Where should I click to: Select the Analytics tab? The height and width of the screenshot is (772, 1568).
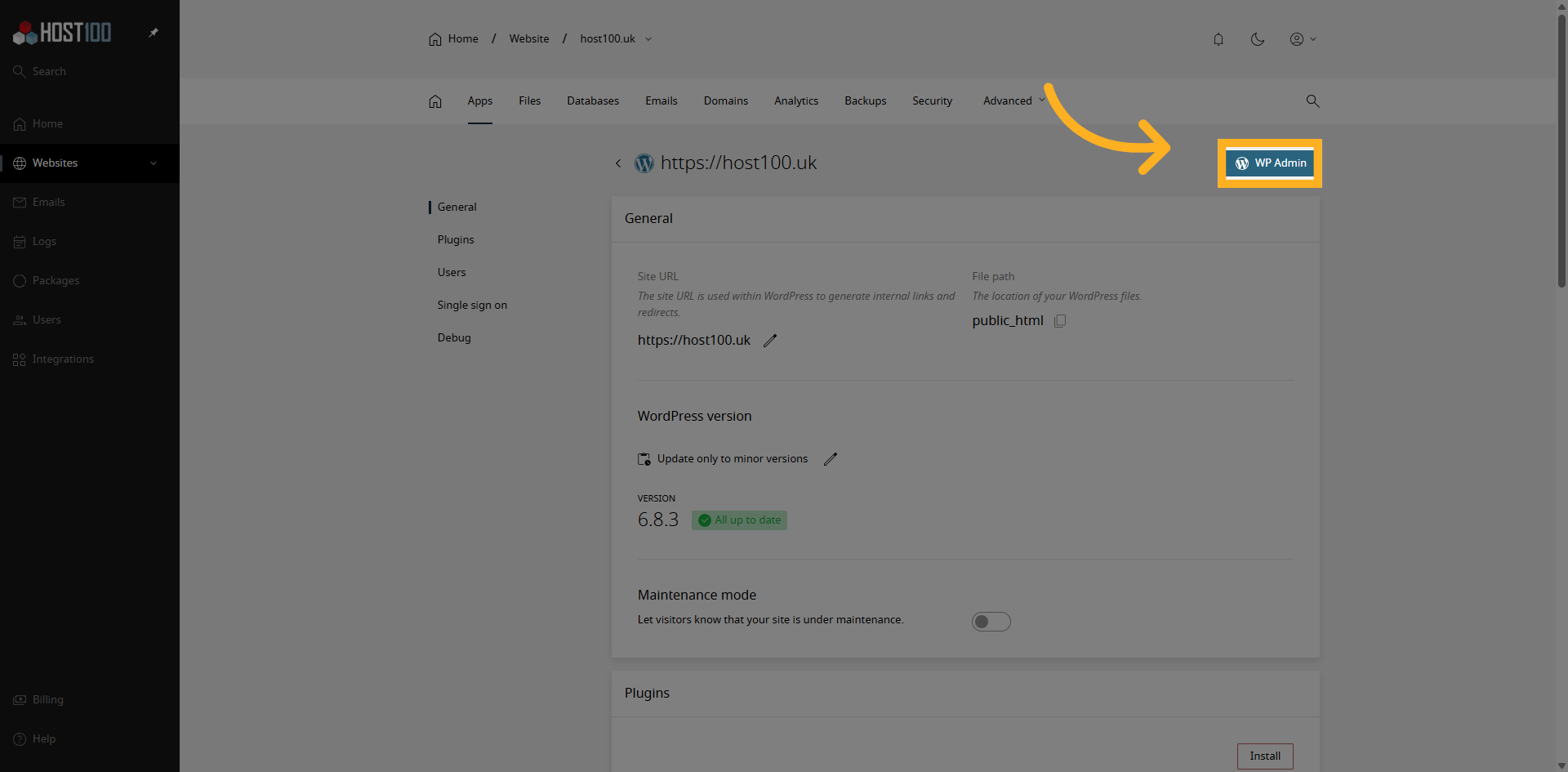point(796,100)
